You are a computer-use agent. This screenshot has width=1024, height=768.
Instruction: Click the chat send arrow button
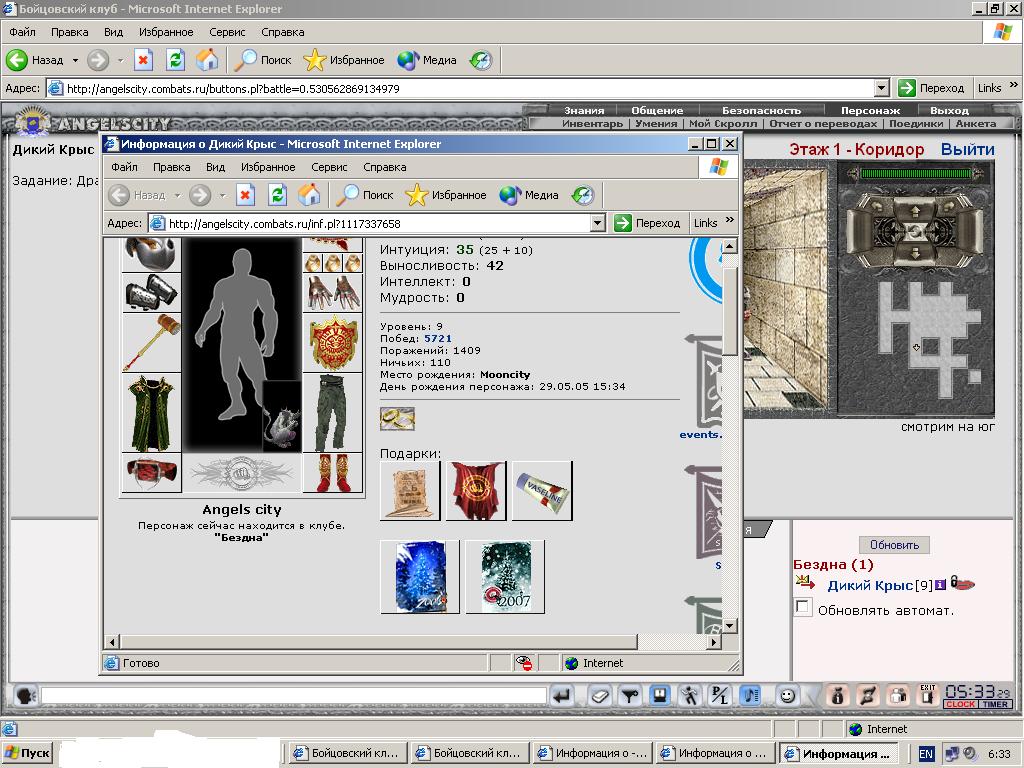[562, 696]
